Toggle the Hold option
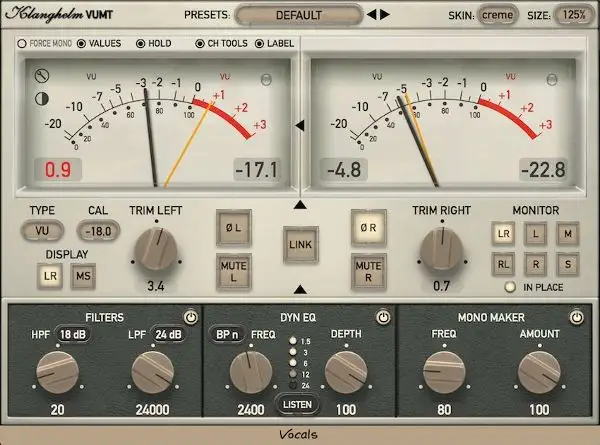This screenshot has height=445, width=600. tap(141, 44)
